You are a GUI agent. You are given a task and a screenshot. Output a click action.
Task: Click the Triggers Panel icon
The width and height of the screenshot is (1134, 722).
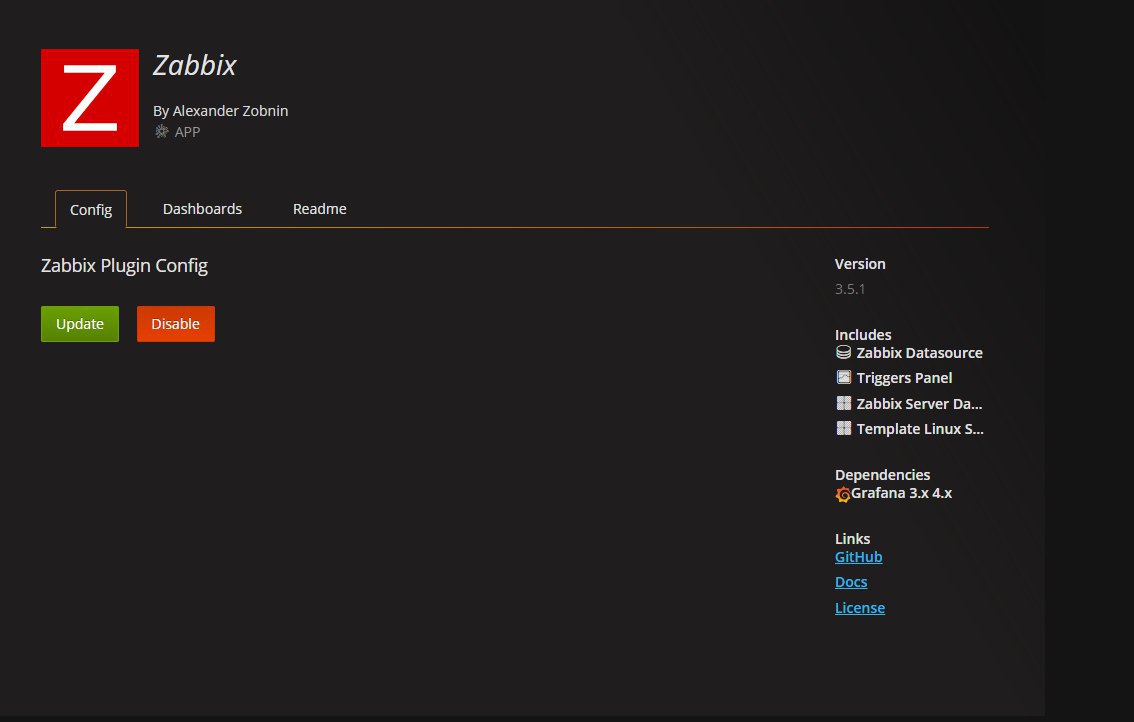click(x=843, y=377)
